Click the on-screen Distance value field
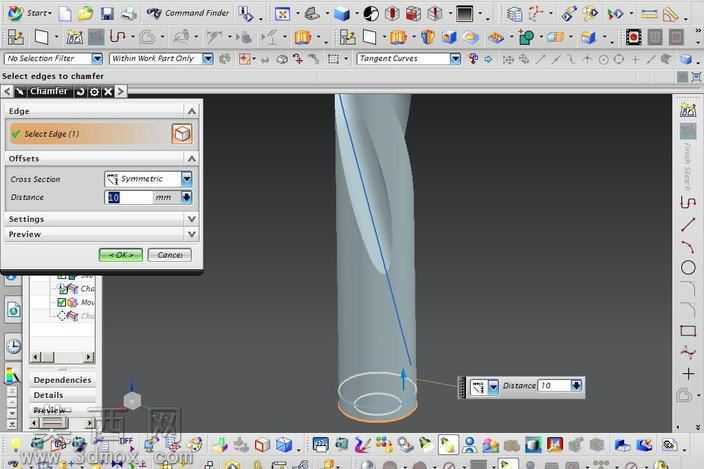 [x=554, y=386]
